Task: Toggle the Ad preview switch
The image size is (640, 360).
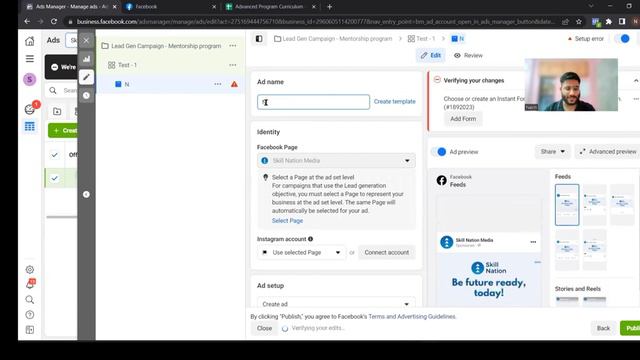Action: point(439,152)
